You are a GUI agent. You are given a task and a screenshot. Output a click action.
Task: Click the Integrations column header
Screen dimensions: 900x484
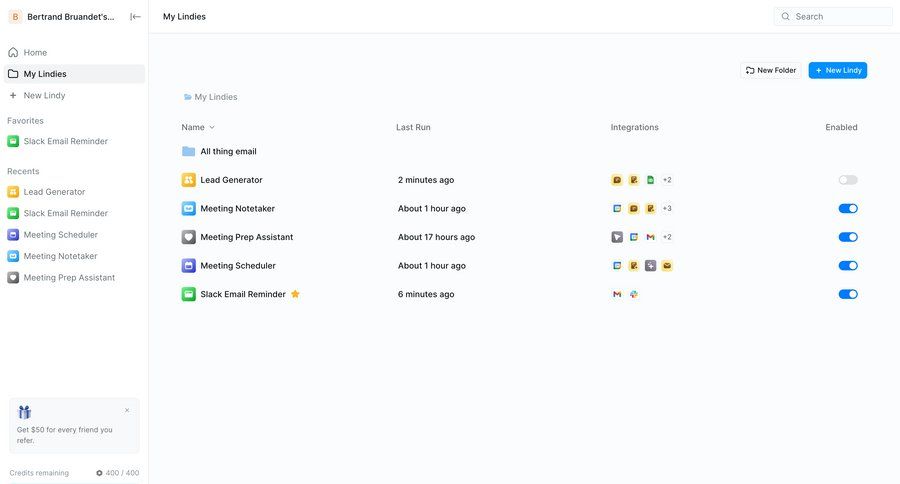[x=634, y=127]
